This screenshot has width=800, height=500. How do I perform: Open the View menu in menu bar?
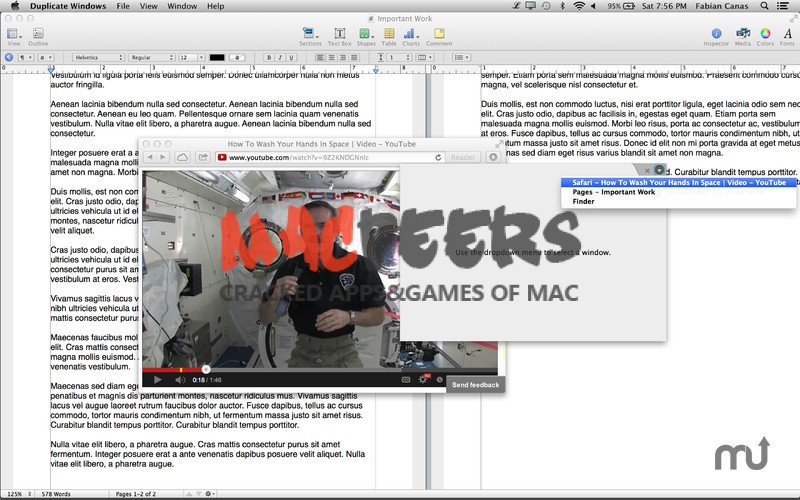(x=148, y=6)
